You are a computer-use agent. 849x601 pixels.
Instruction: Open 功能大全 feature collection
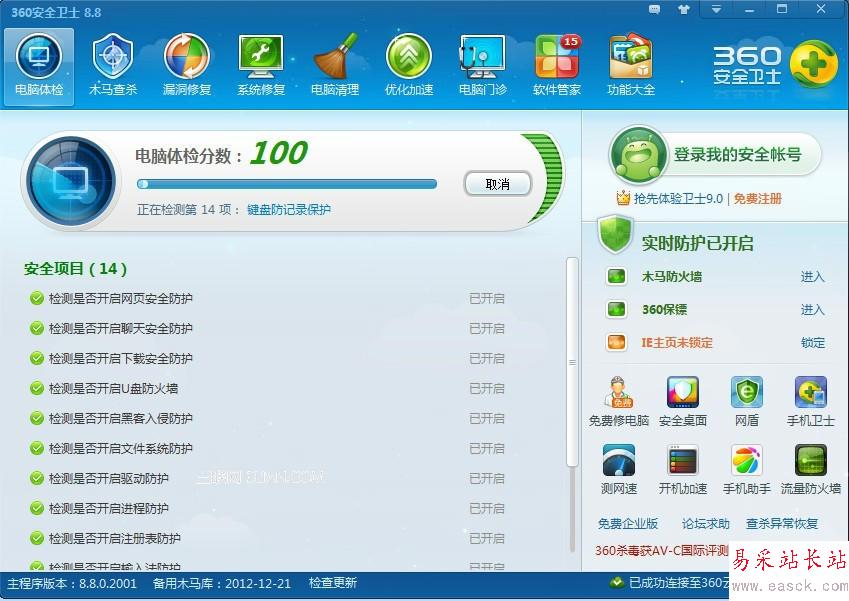[631, 67]
